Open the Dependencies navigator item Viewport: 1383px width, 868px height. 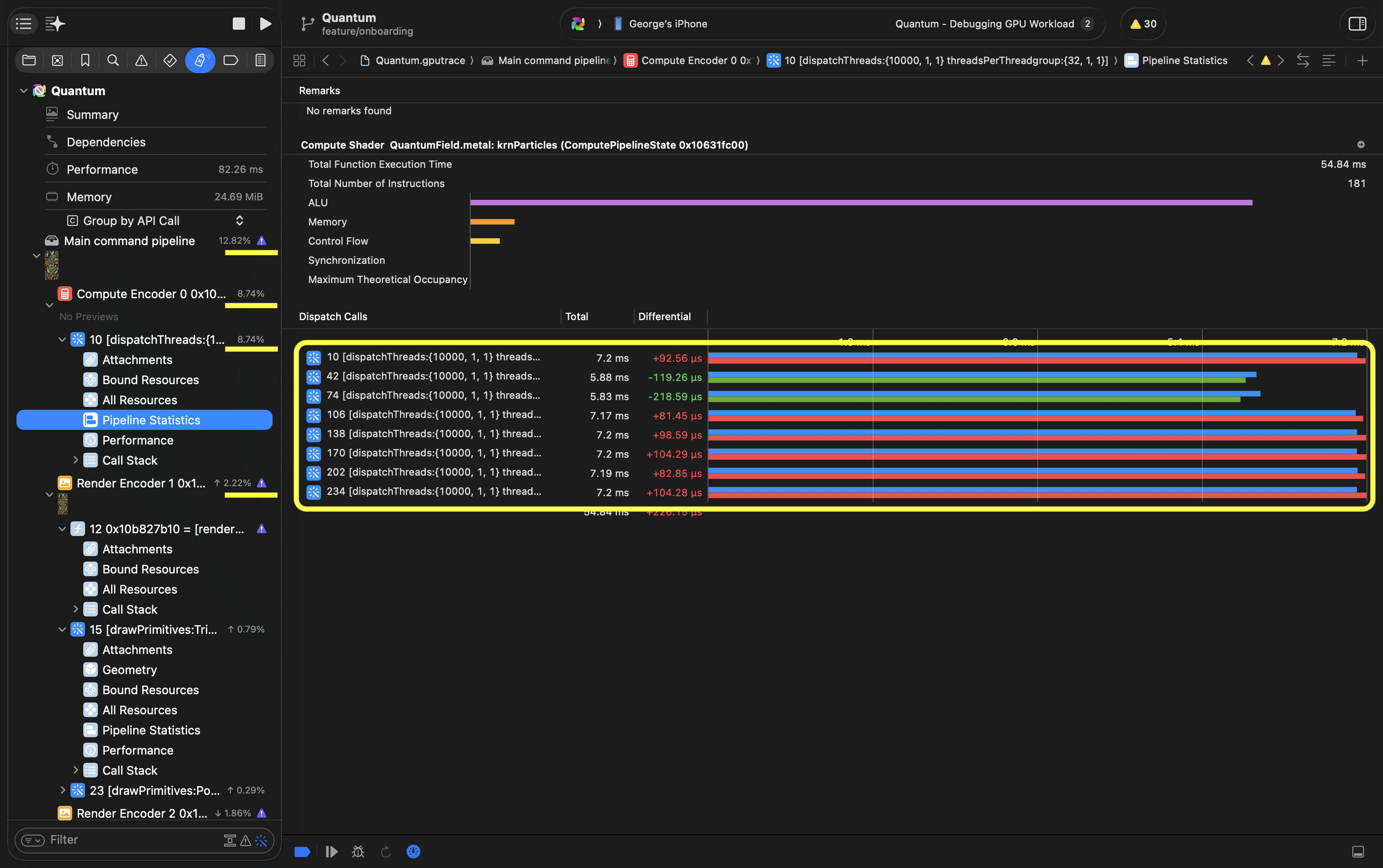pyautogui.click(x=106, y=142)
